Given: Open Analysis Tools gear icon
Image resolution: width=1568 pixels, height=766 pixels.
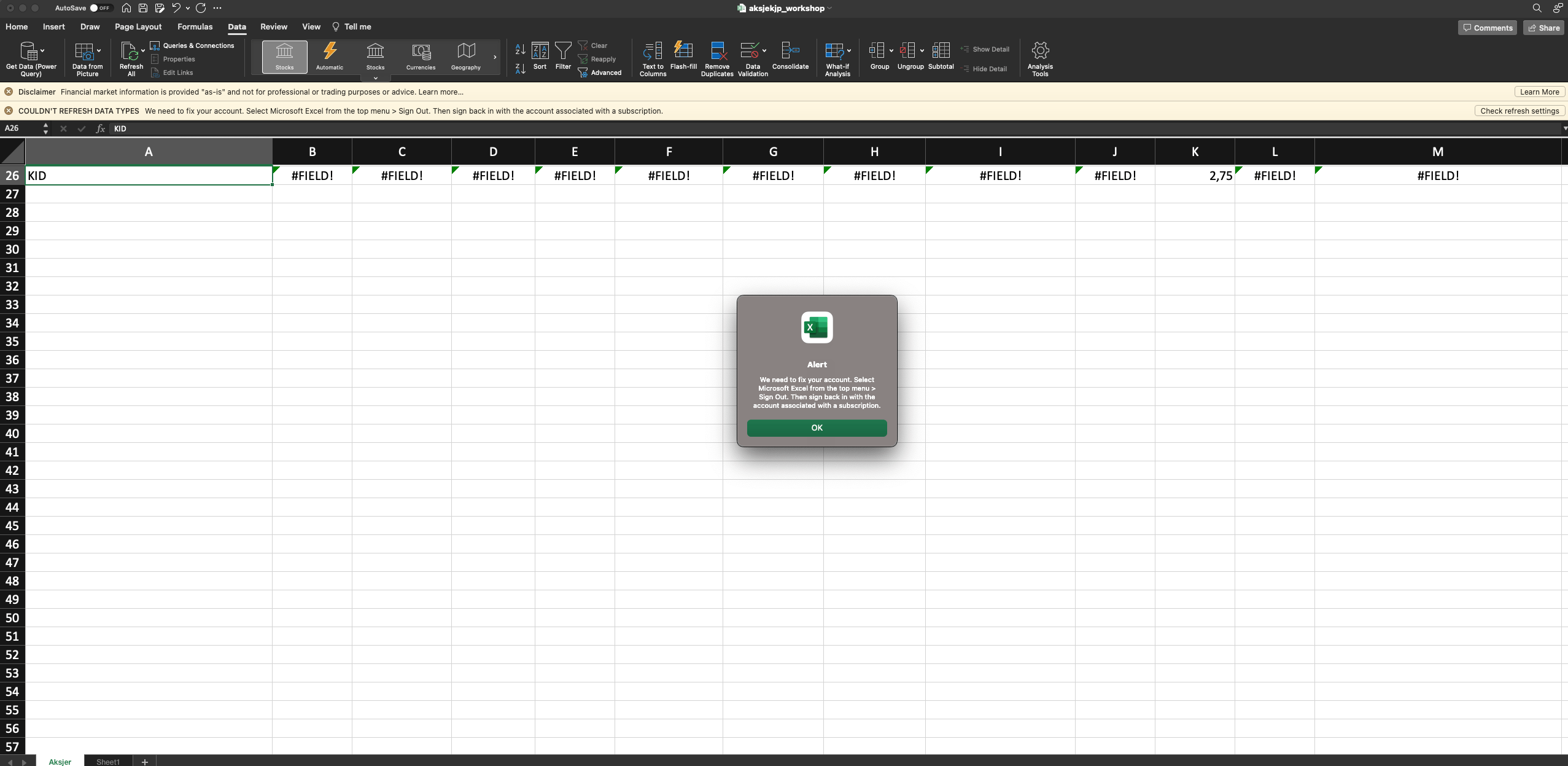Looking at the screenshot, I should coord(1040,50).
